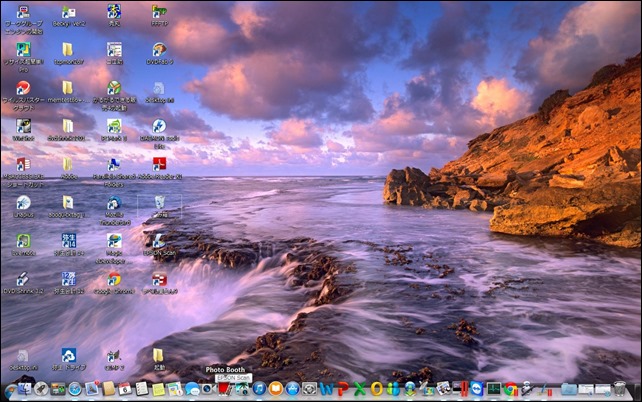Viewport: 642px width, 402px height.
Task: Open the TeamViewer icon in the dock
Action: (477, 388)
